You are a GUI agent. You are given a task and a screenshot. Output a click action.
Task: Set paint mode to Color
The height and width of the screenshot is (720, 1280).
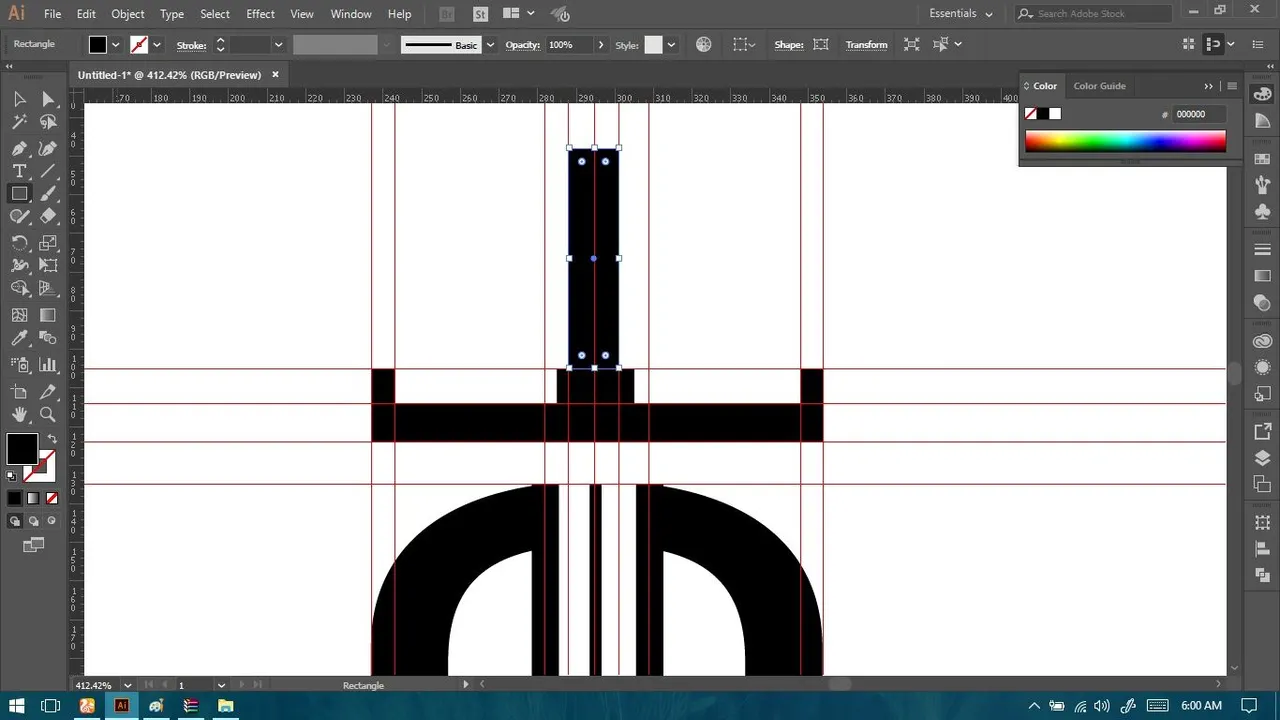tap(14, 498)
